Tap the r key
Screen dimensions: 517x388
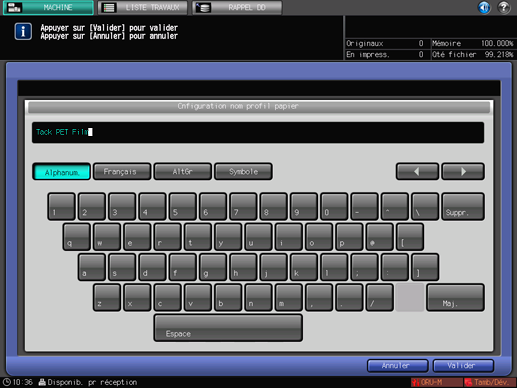point(168,237)
